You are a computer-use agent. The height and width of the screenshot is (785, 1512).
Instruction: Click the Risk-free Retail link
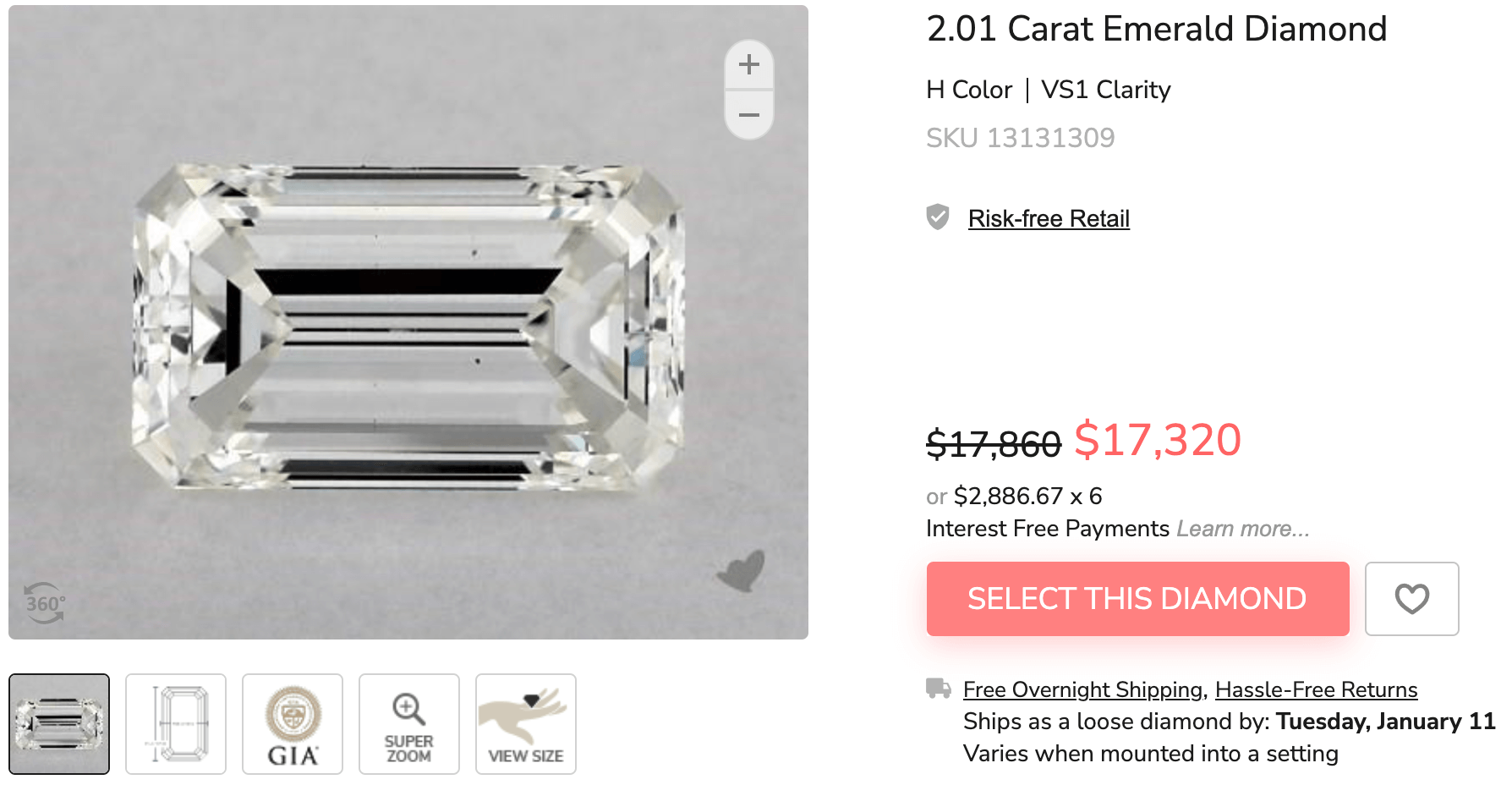point(1048,217)
